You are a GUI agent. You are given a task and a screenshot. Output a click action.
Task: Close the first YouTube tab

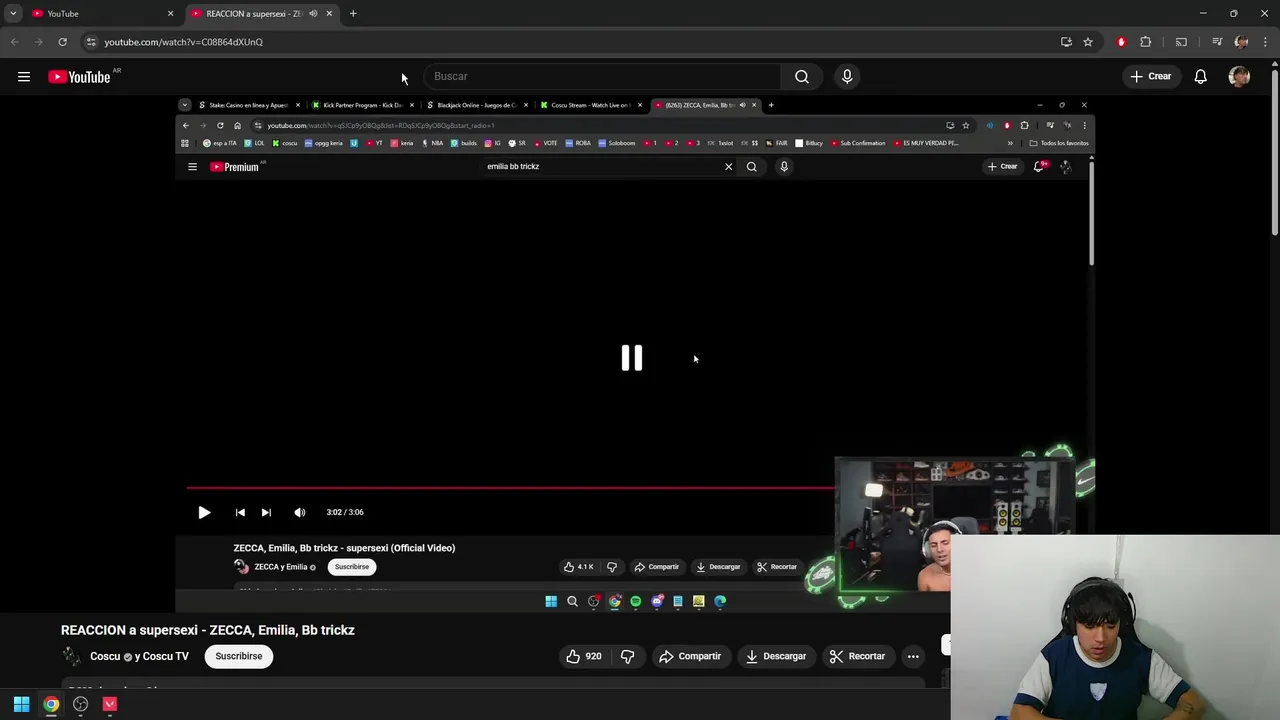(170, 14)
